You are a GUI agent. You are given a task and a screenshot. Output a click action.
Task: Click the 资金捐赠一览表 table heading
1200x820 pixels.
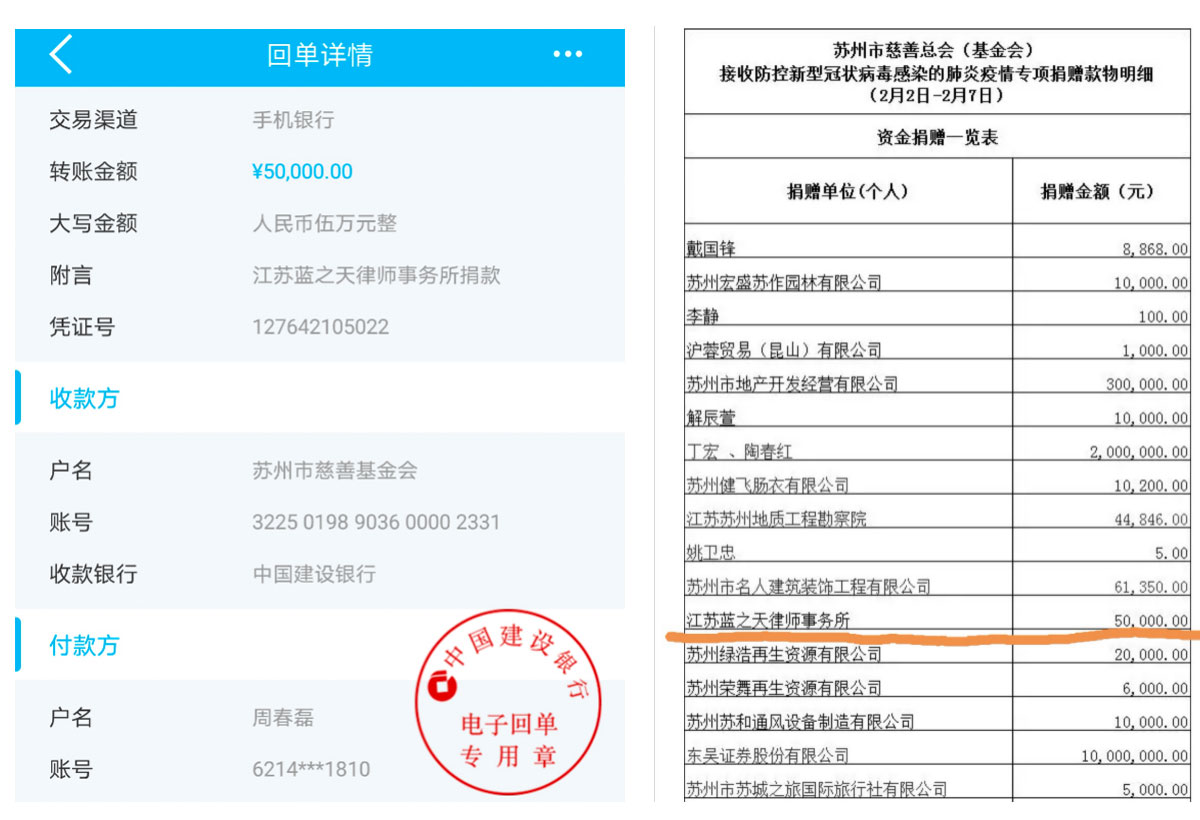937,138
